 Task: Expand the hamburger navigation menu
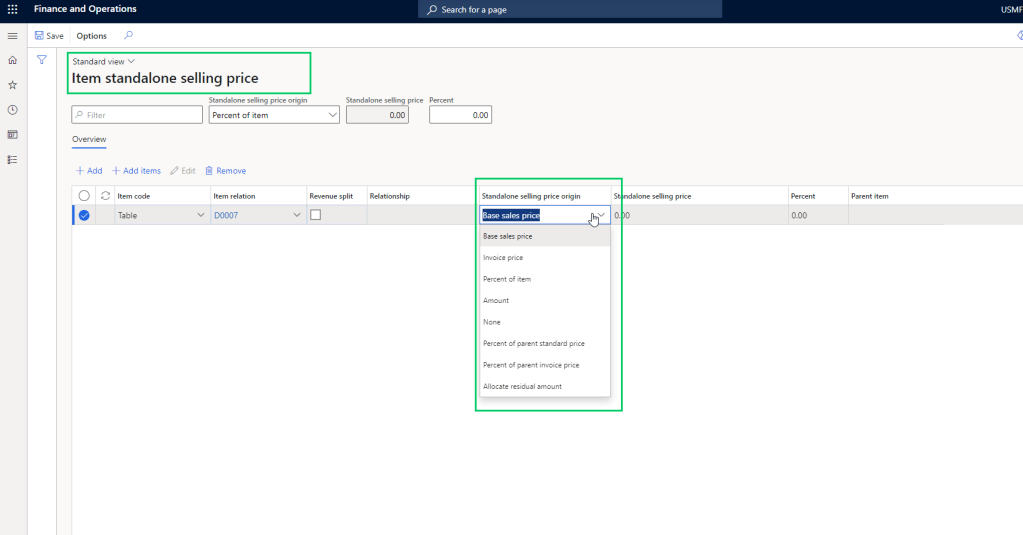(12, 36)
